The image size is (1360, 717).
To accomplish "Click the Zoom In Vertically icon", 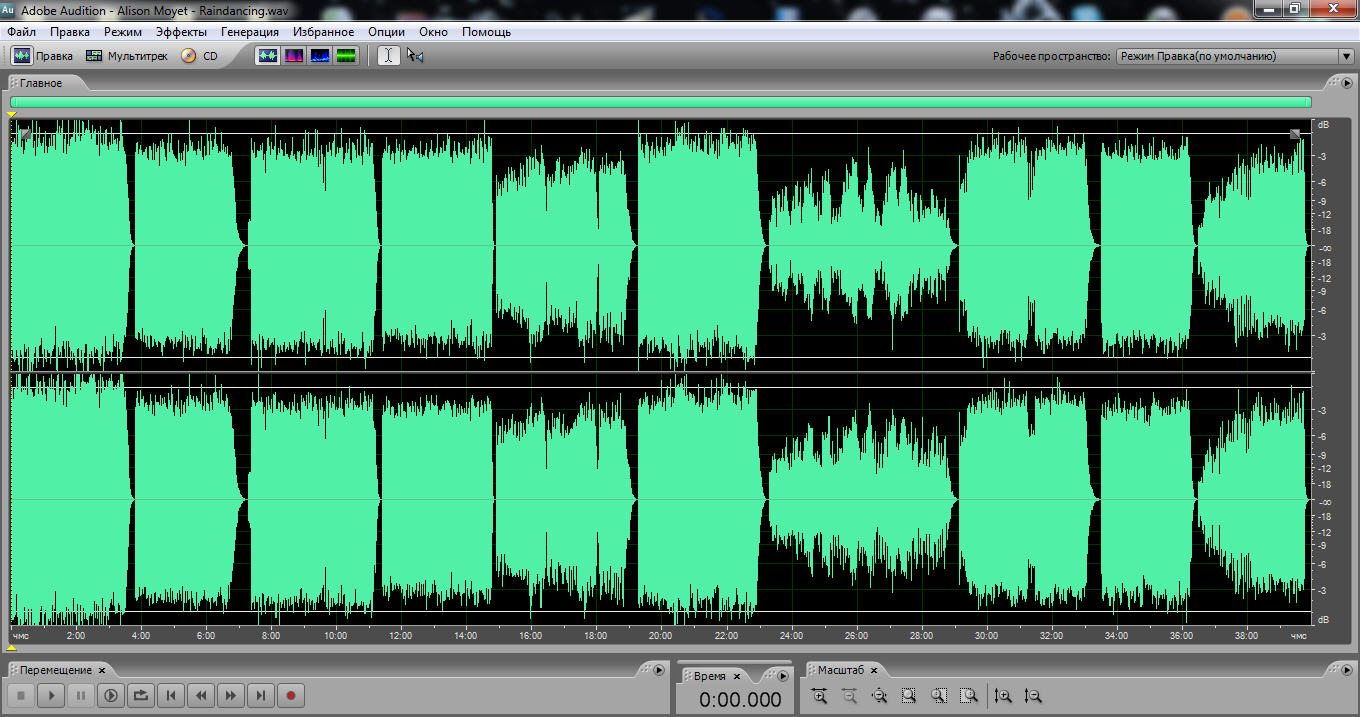I will [x=1003, y=696].
